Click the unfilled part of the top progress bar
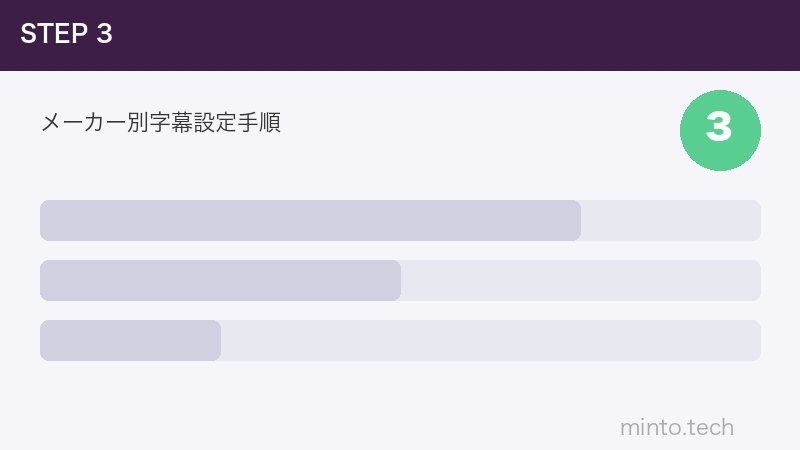The image size is (800, 450). [x=670, y=220]
